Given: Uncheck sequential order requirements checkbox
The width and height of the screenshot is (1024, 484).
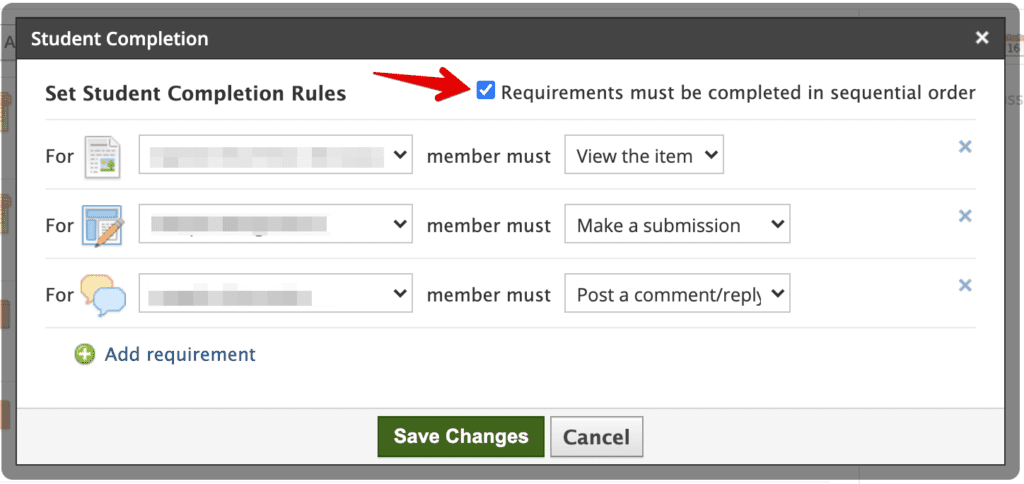Looking at the screenshot, I should click(x=485, y=90).
